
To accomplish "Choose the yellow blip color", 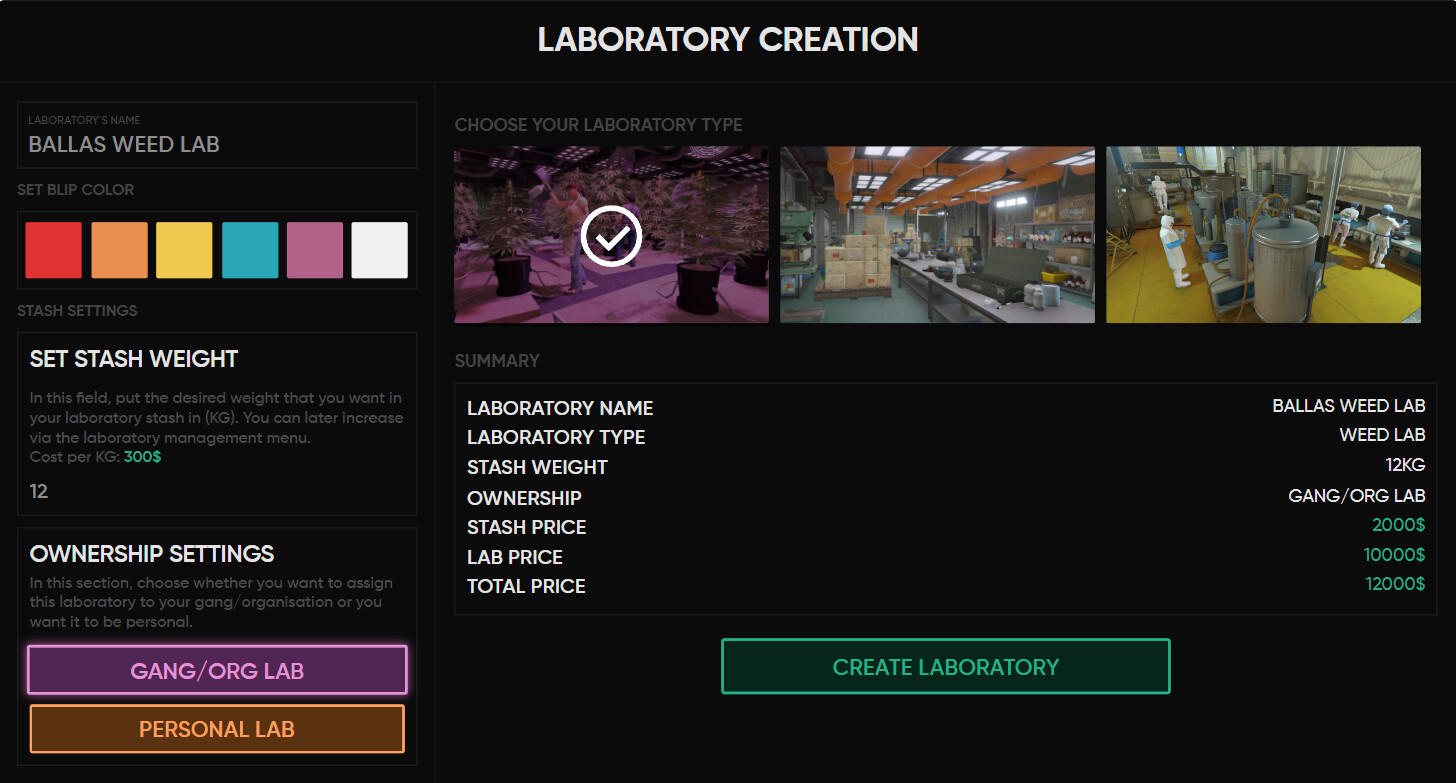I will tap(184, 249).
